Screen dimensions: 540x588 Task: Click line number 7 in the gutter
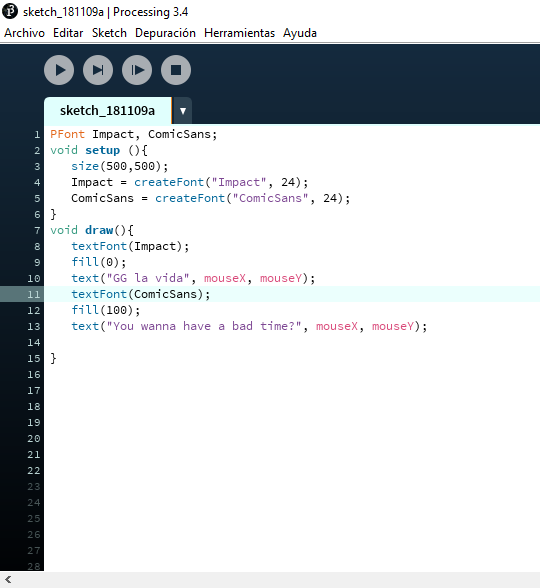pos(37,231)
